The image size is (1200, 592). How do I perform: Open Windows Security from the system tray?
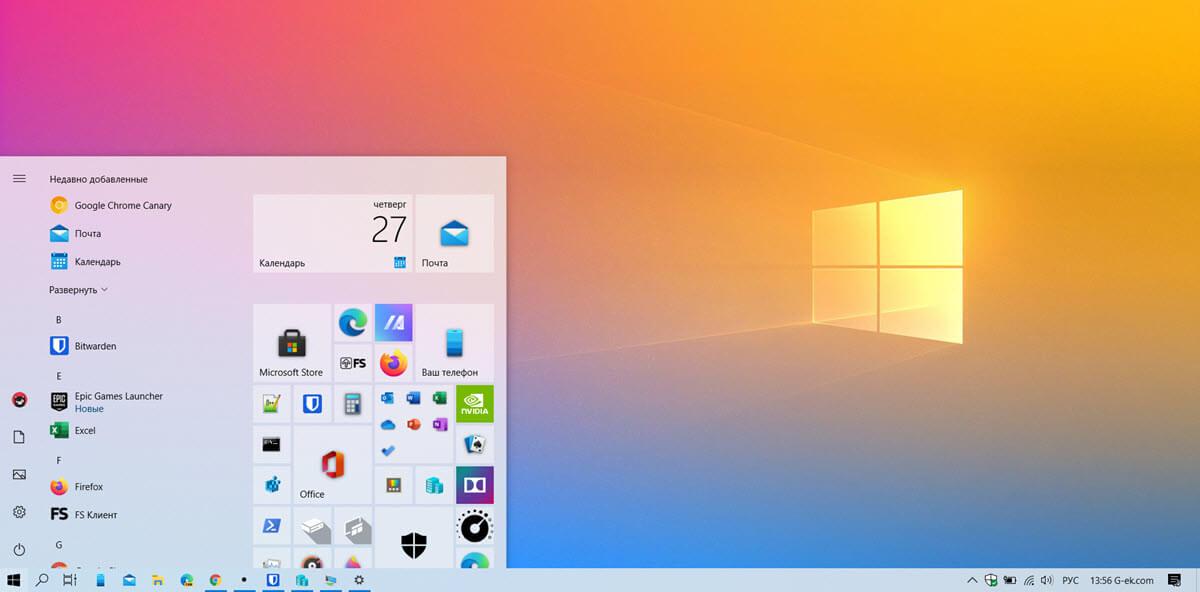[990, 580]
